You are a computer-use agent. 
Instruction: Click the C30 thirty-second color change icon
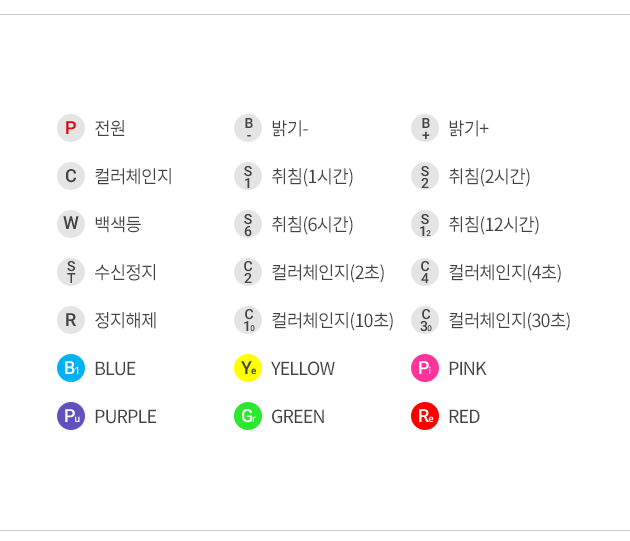(425, 320)
